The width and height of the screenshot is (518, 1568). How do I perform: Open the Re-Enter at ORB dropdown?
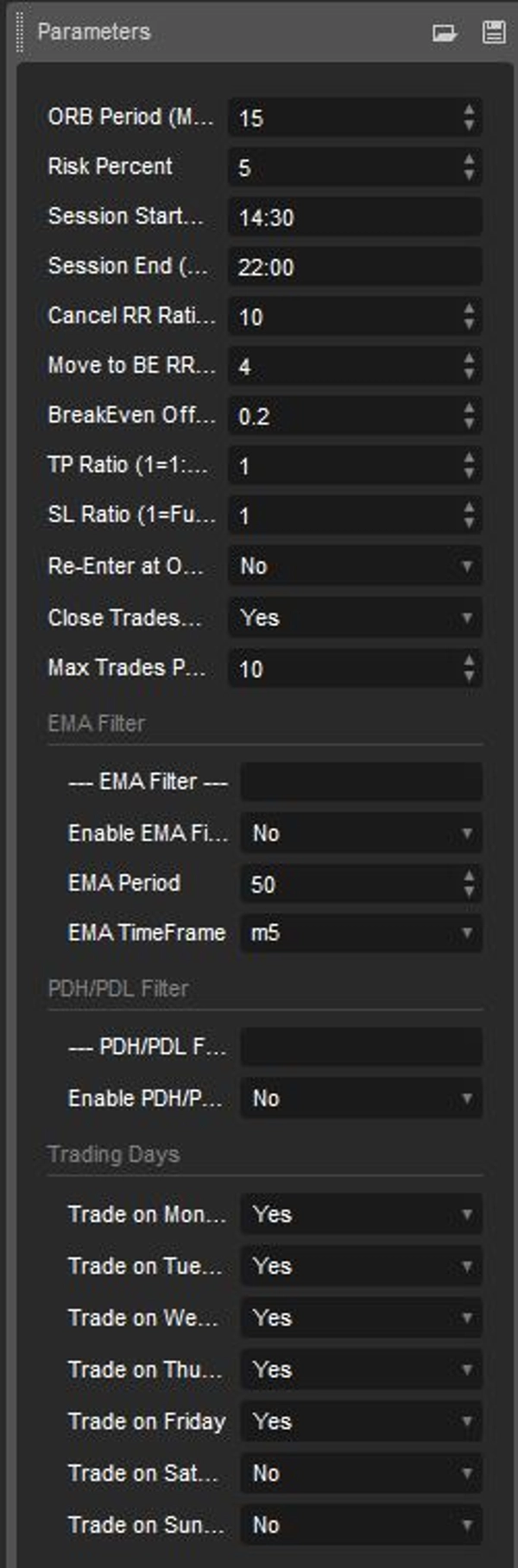pyautogui.click(x=354, y=566)
